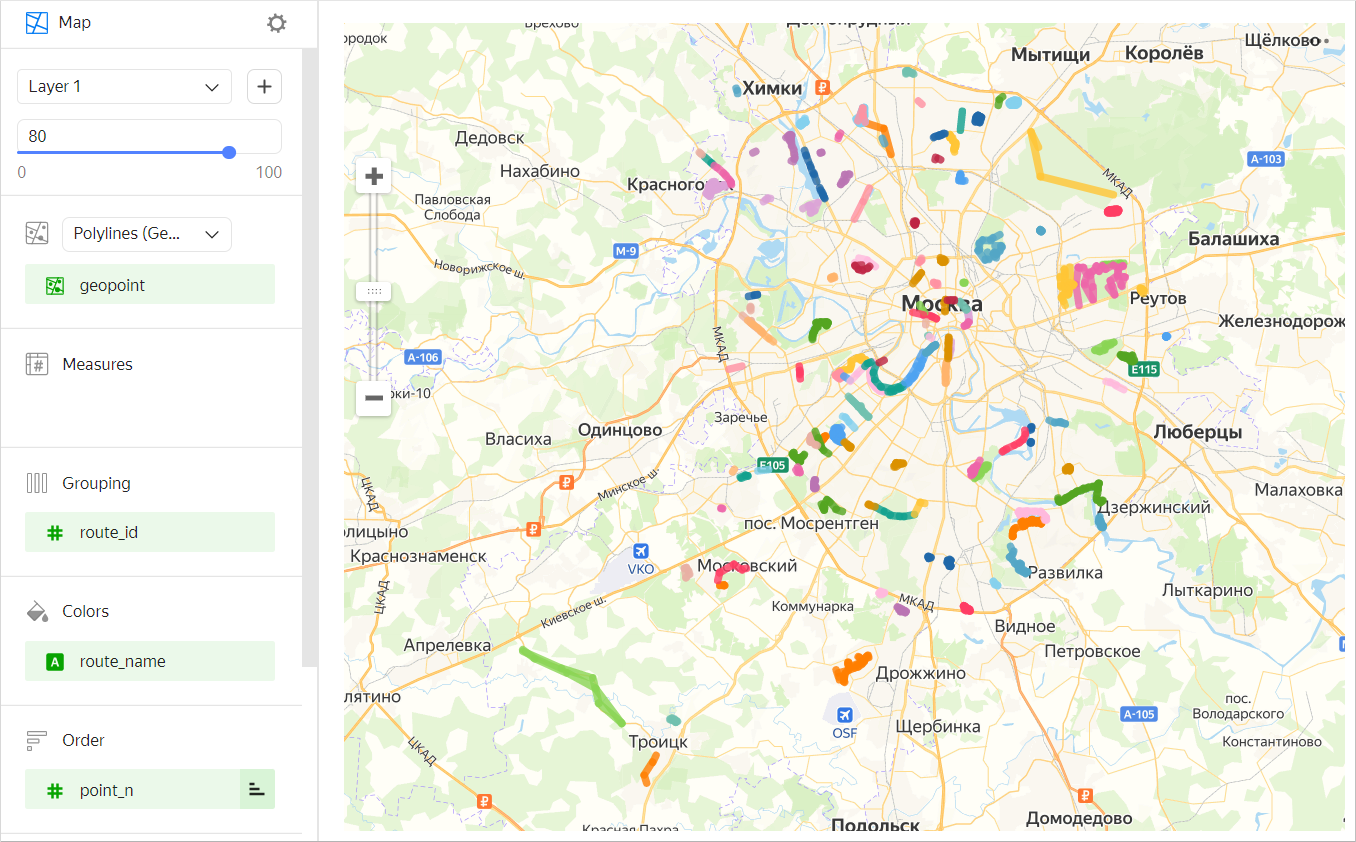Select the route_id chip under Grouping

[x=149, y=532]
